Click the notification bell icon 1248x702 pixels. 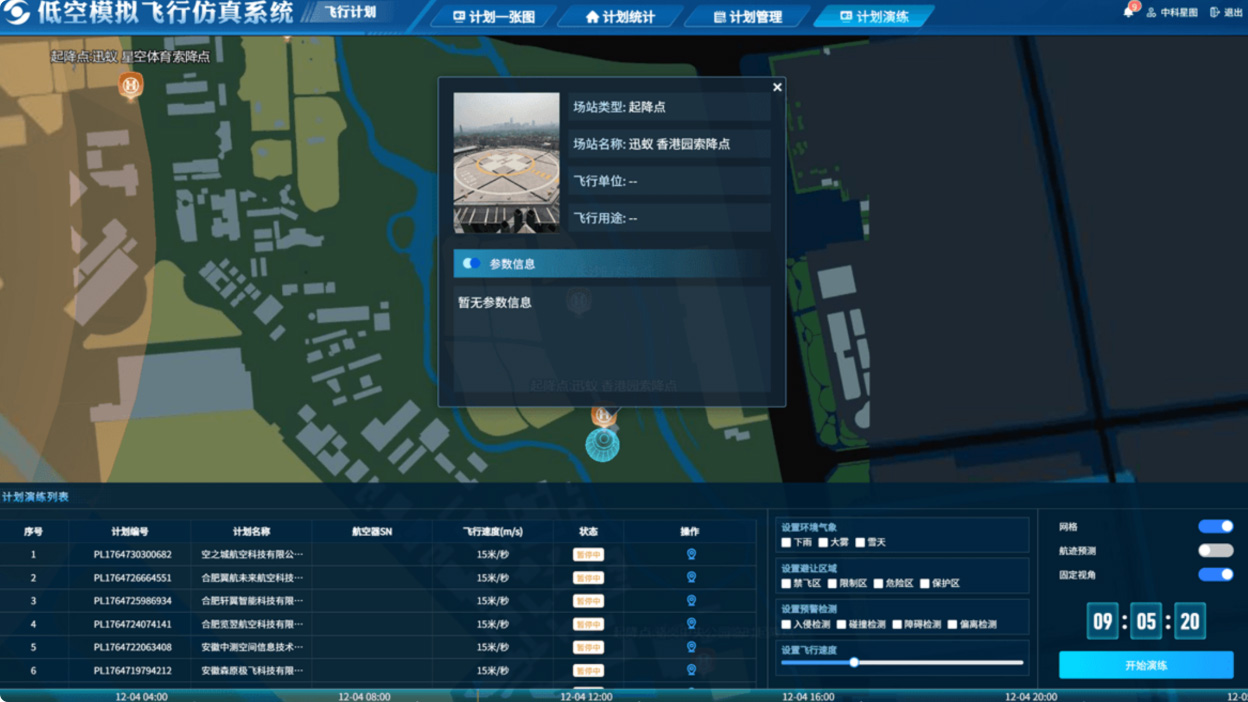tap(1129, 12)
